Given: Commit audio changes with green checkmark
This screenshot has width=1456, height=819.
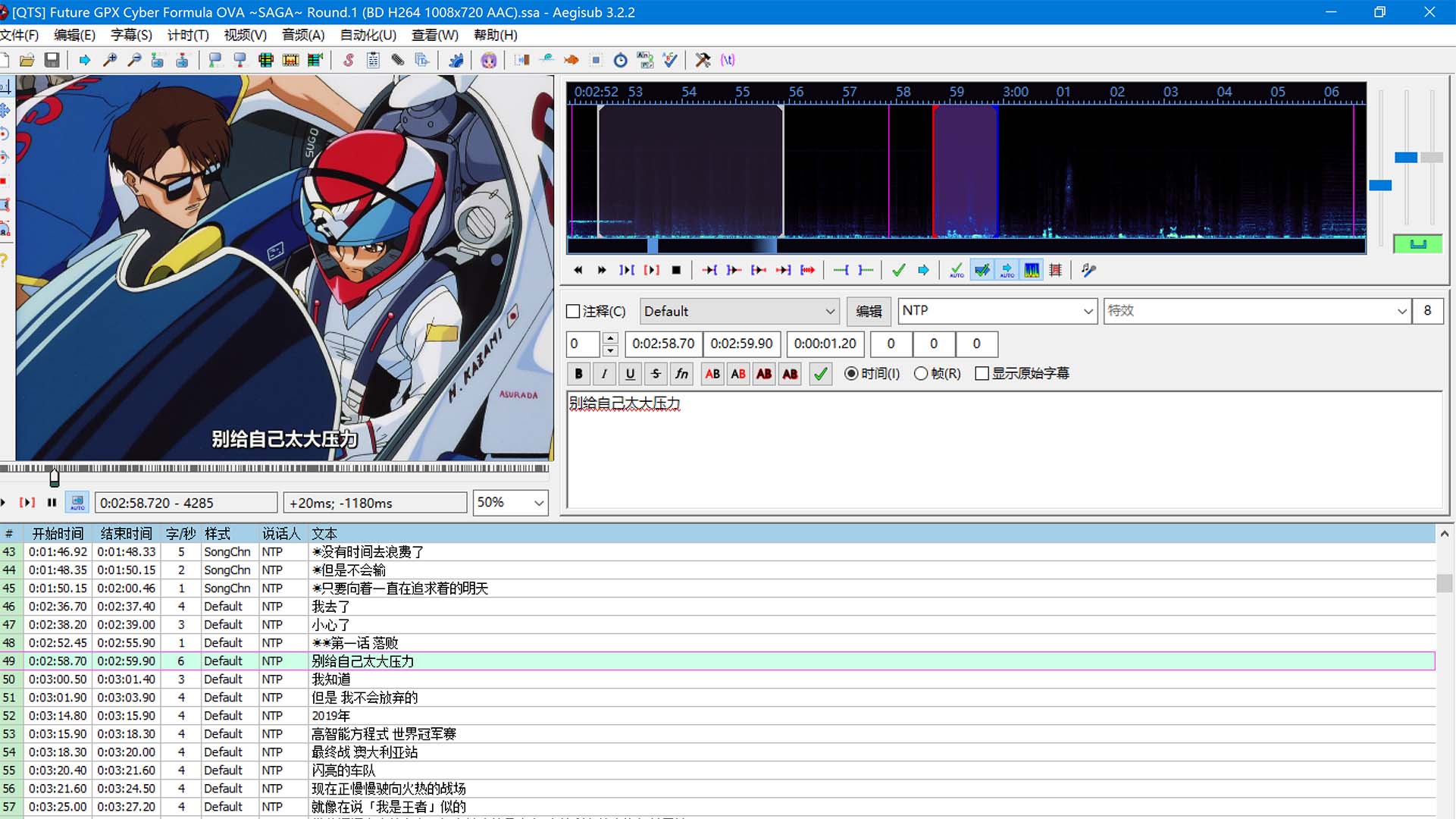Looking at the screenshot, I should click(898, 270).
